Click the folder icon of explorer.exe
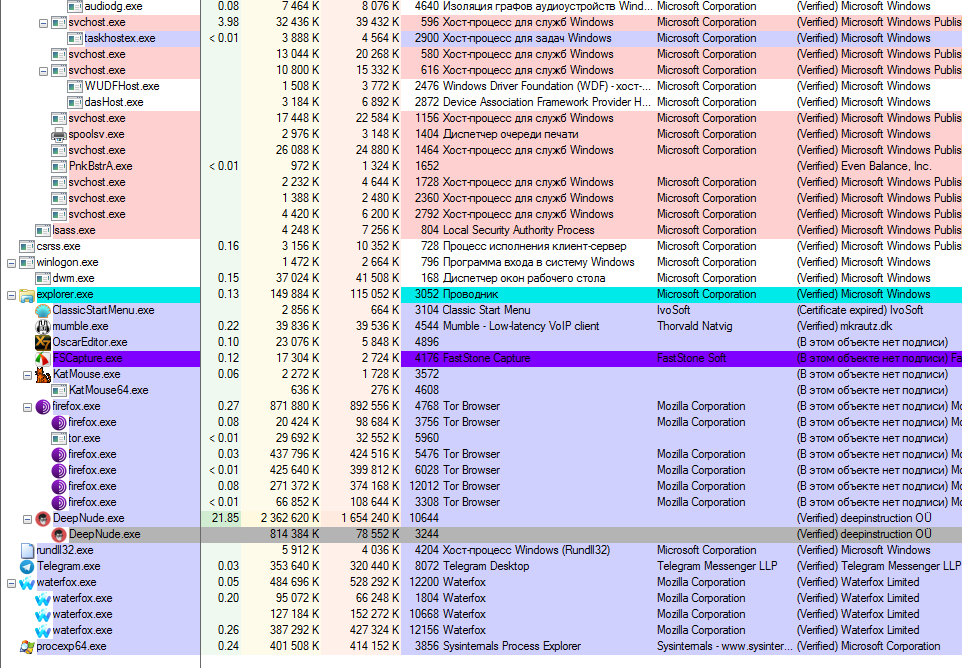Image resolution: width=962 pixels, height=668 pixels. point(27,294)
